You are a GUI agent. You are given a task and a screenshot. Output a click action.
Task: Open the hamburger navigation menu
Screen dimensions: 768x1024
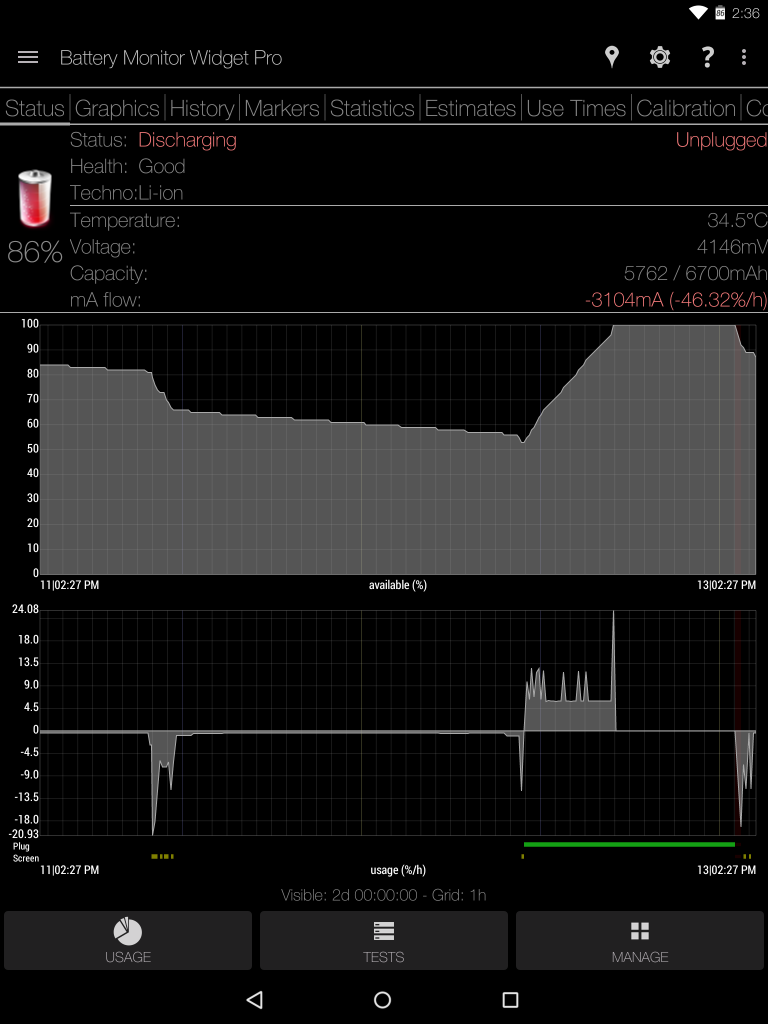(28, 57)
